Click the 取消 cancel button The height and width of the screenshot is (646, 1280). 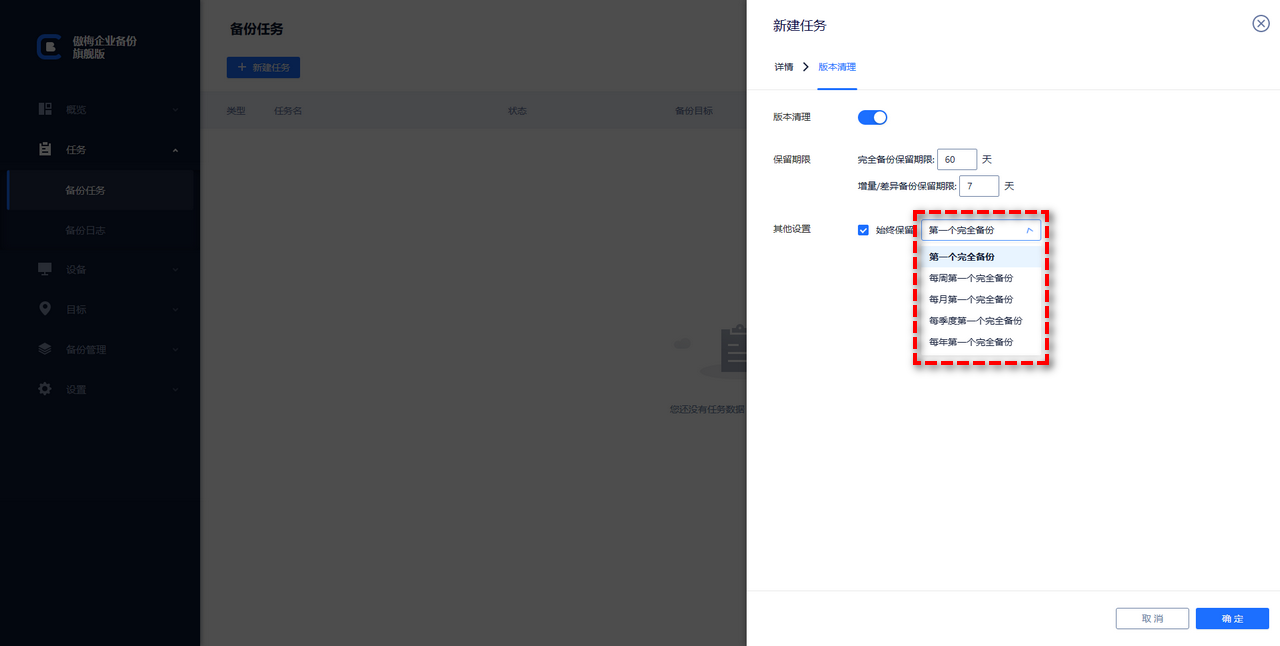(1152, 619)
